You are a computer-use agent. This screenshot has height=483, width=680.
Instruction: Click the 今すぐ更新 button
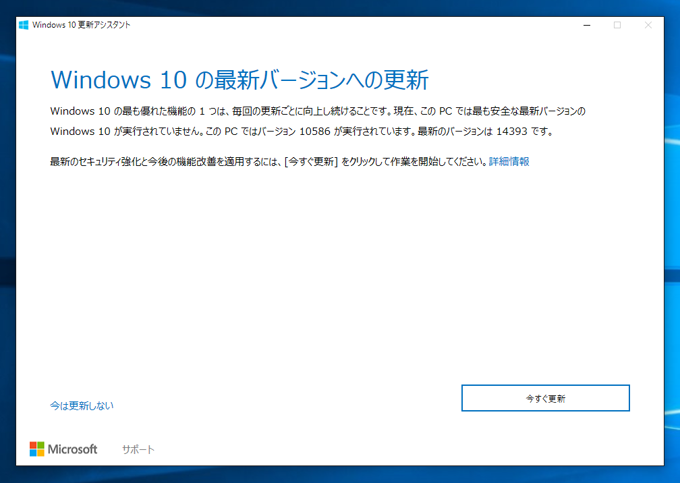(x=545, y=398)
